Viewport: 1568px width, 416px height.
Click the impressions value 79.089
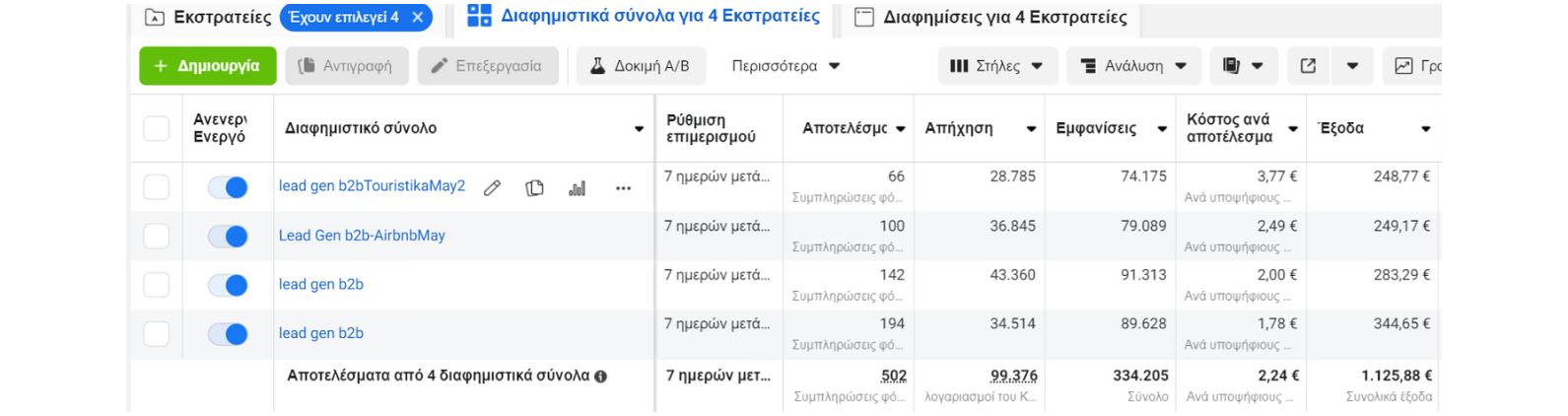[x=1143, y=226]
